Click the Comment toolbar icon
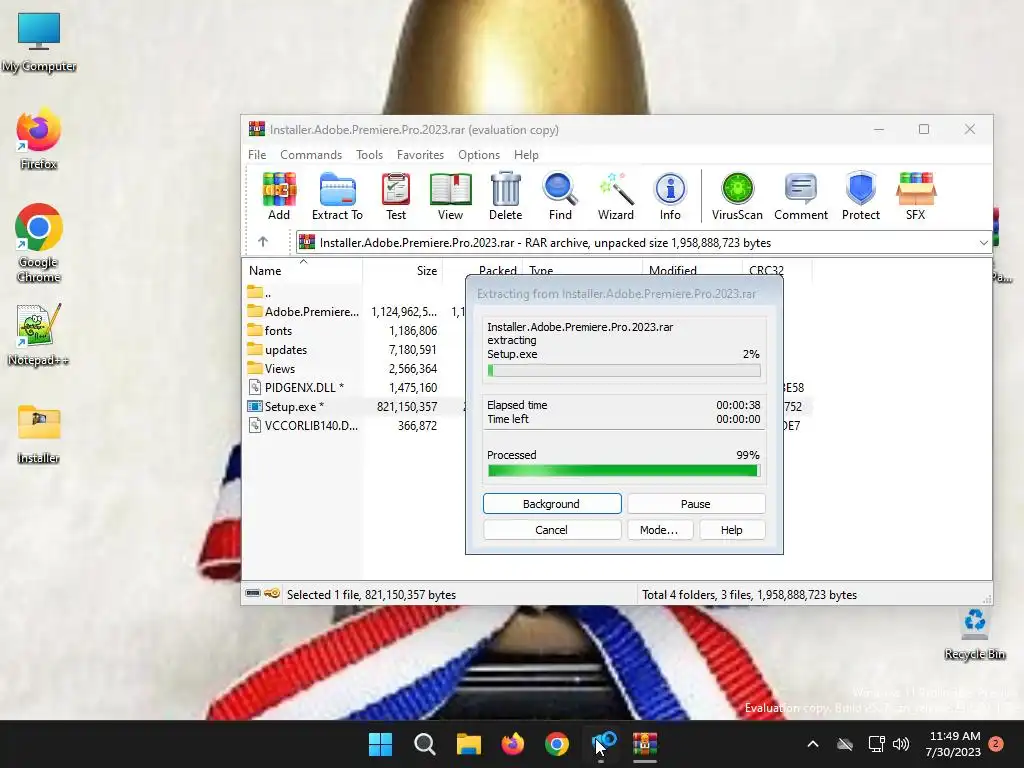Viewport: 1024px width, 768px height. (x=801, y=196)
